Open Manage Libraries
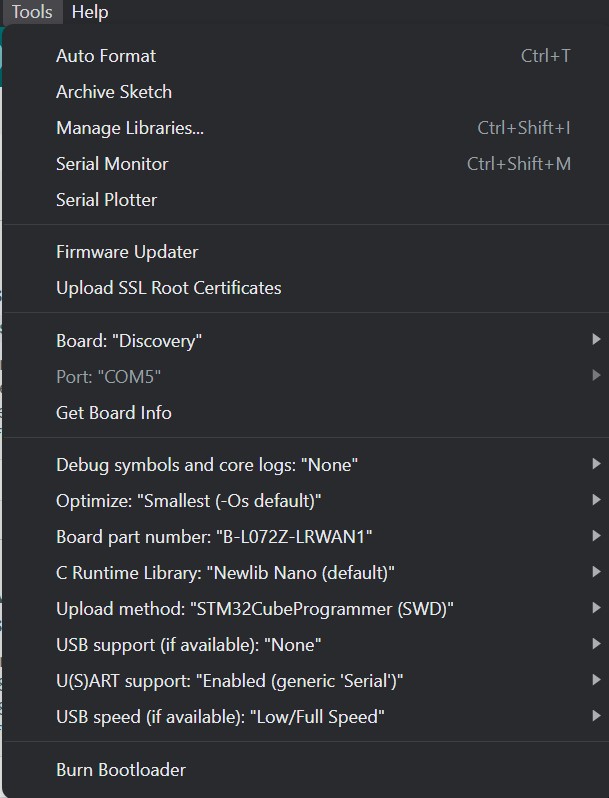Viewport: 609px width, 798px height. coord(130,128)
